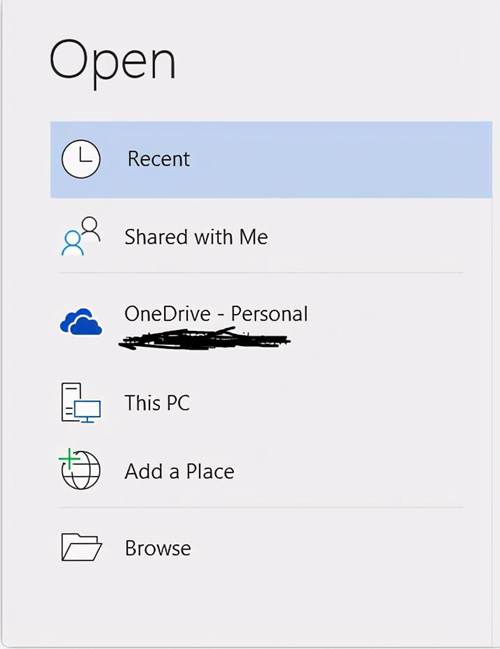Screen dimensions: 500x649
Task: Click the tower case in the This PC icon
Action: [x=70, y=402]
